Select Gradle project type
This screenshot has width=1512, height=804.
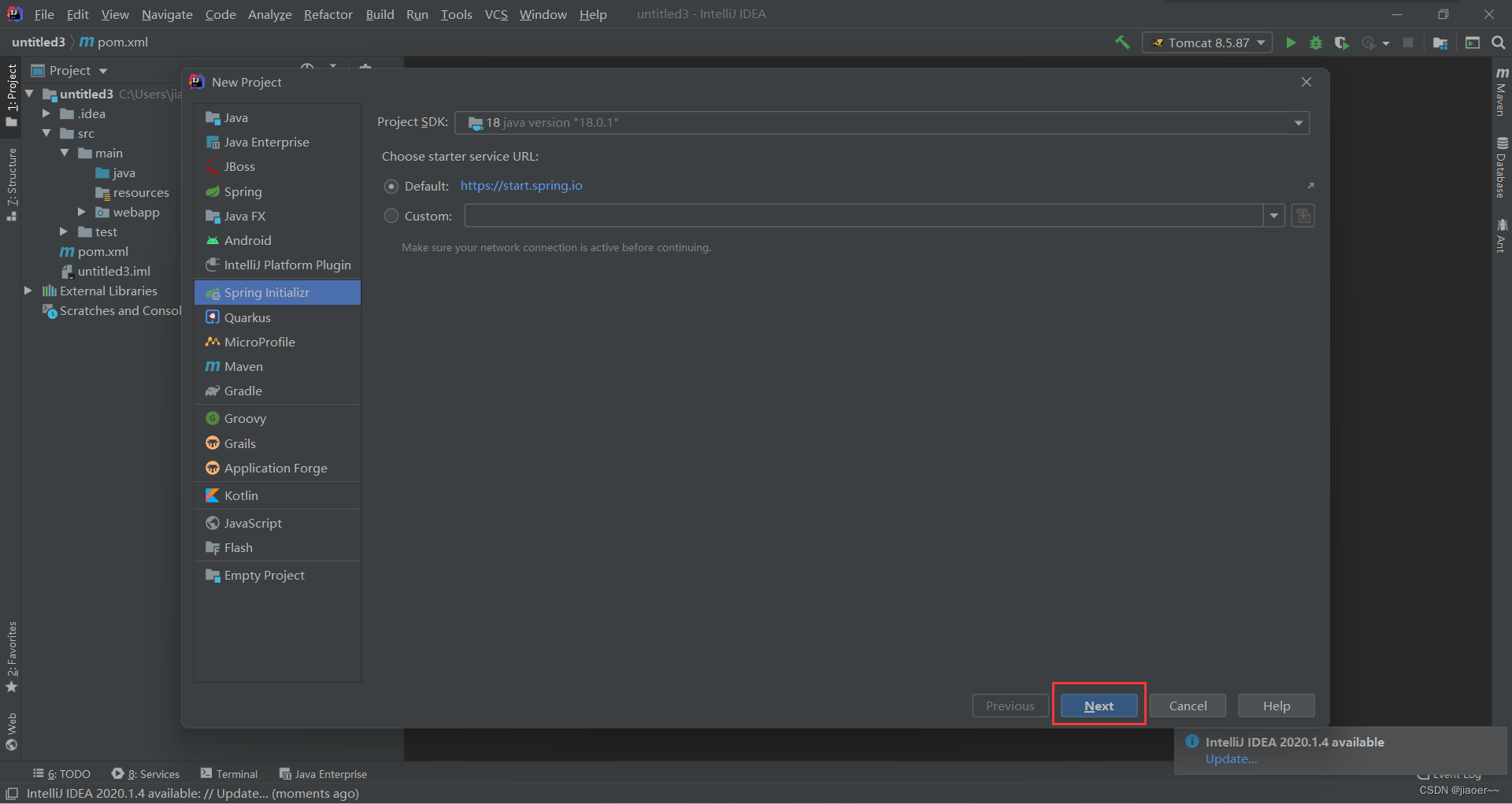tap(277, 391)
